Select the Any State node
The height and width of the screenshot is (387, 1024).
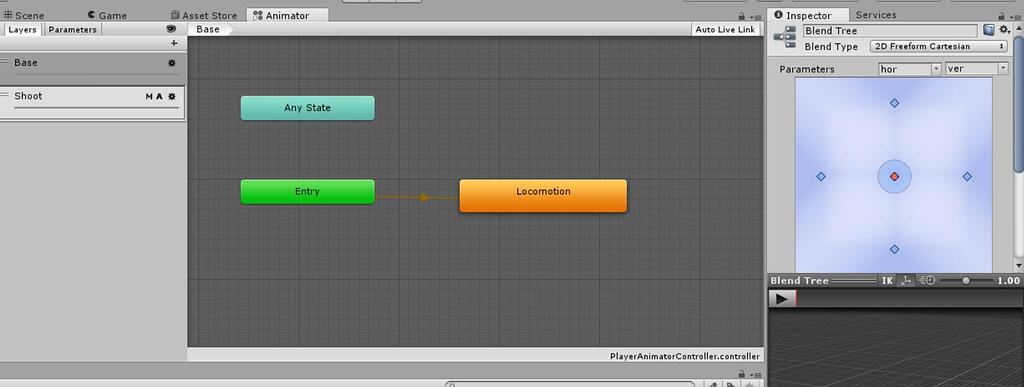click(308, 108)
